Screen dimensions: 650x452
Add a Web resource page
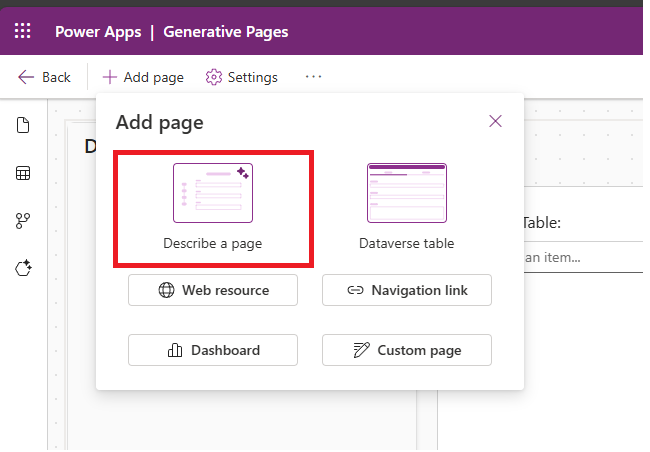(213, 290)
